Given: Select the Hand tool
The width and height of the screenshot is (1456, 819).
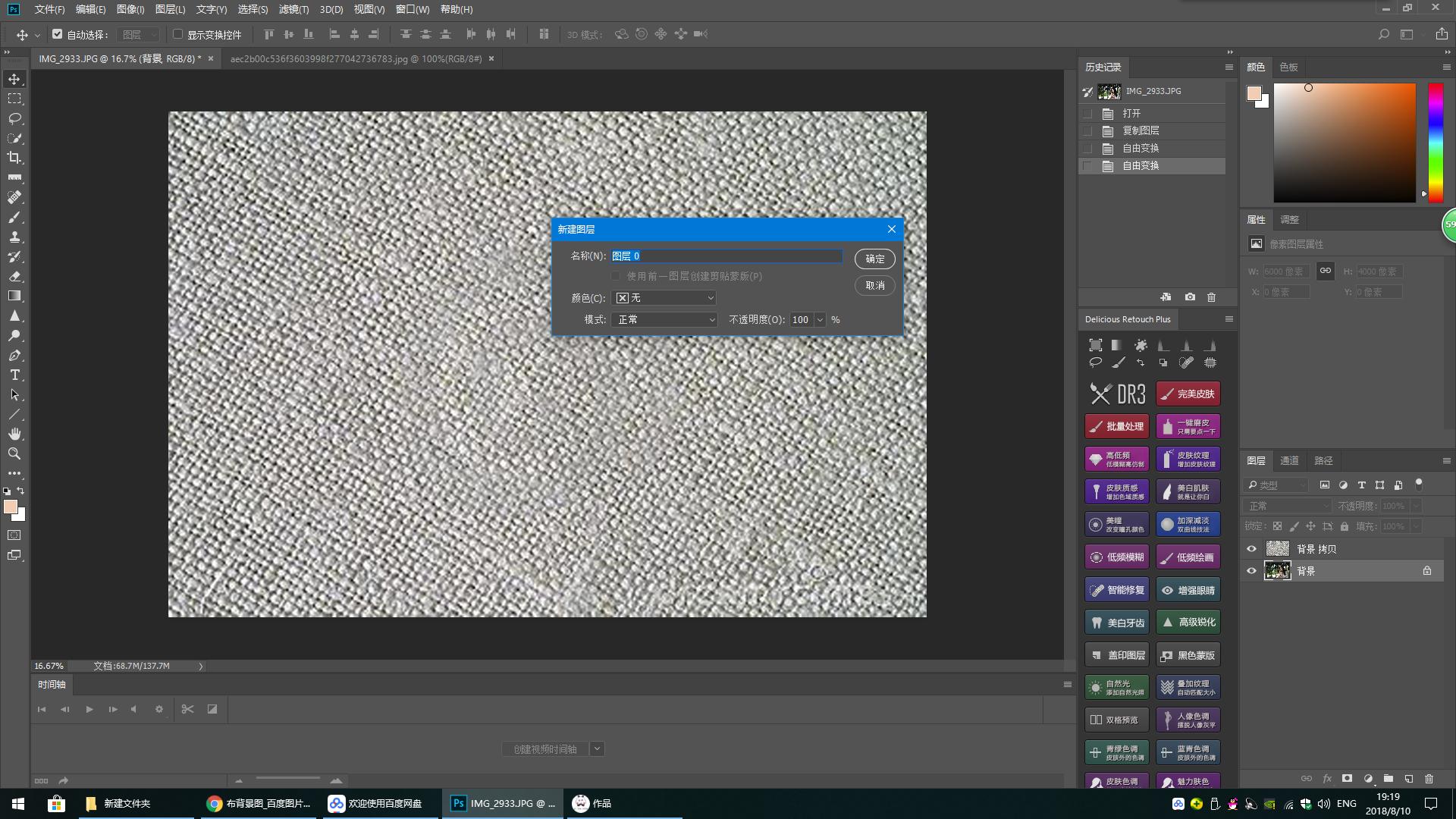Looking at the screenshot, I should pyautogui.click(x=14, y=434).
